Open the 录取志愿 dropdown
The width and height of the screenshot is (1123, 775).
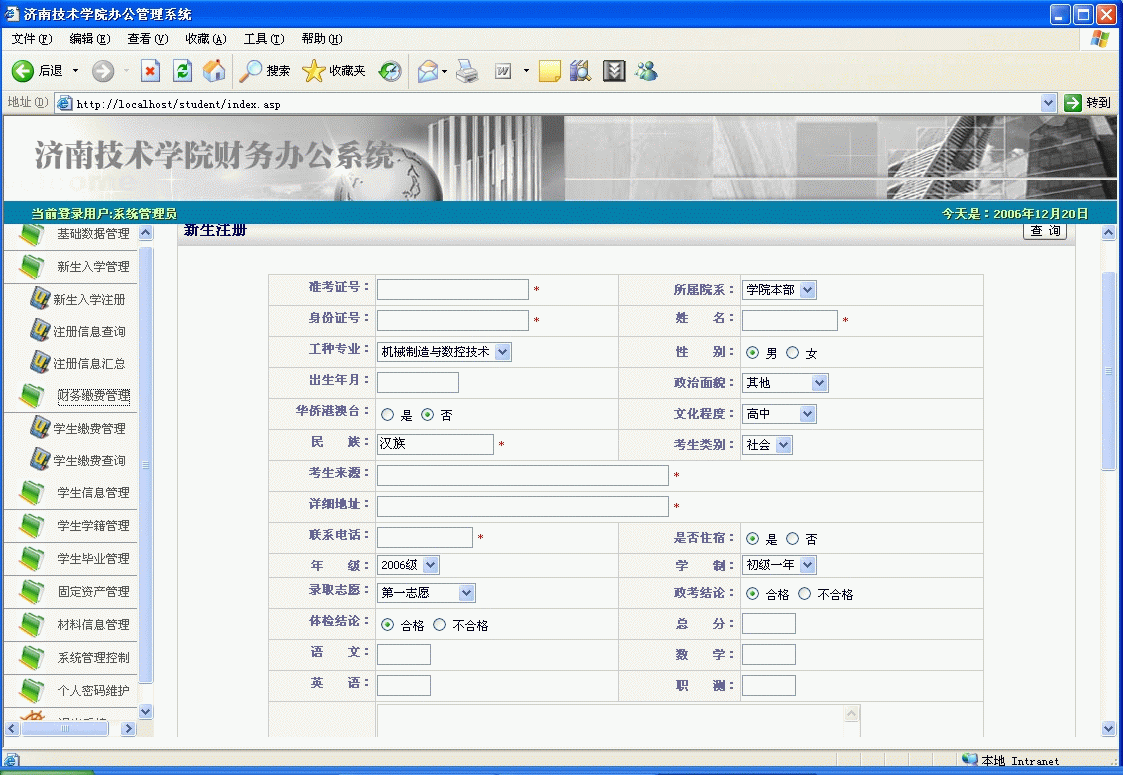point(426,592)
